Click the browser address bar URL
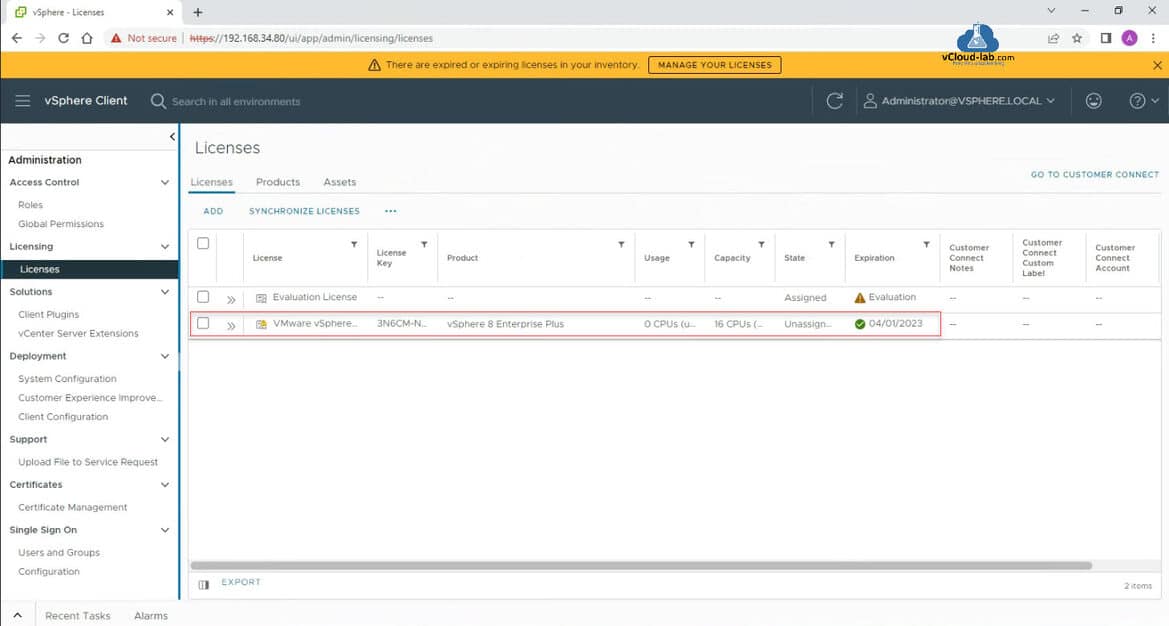 click(311, 38)
